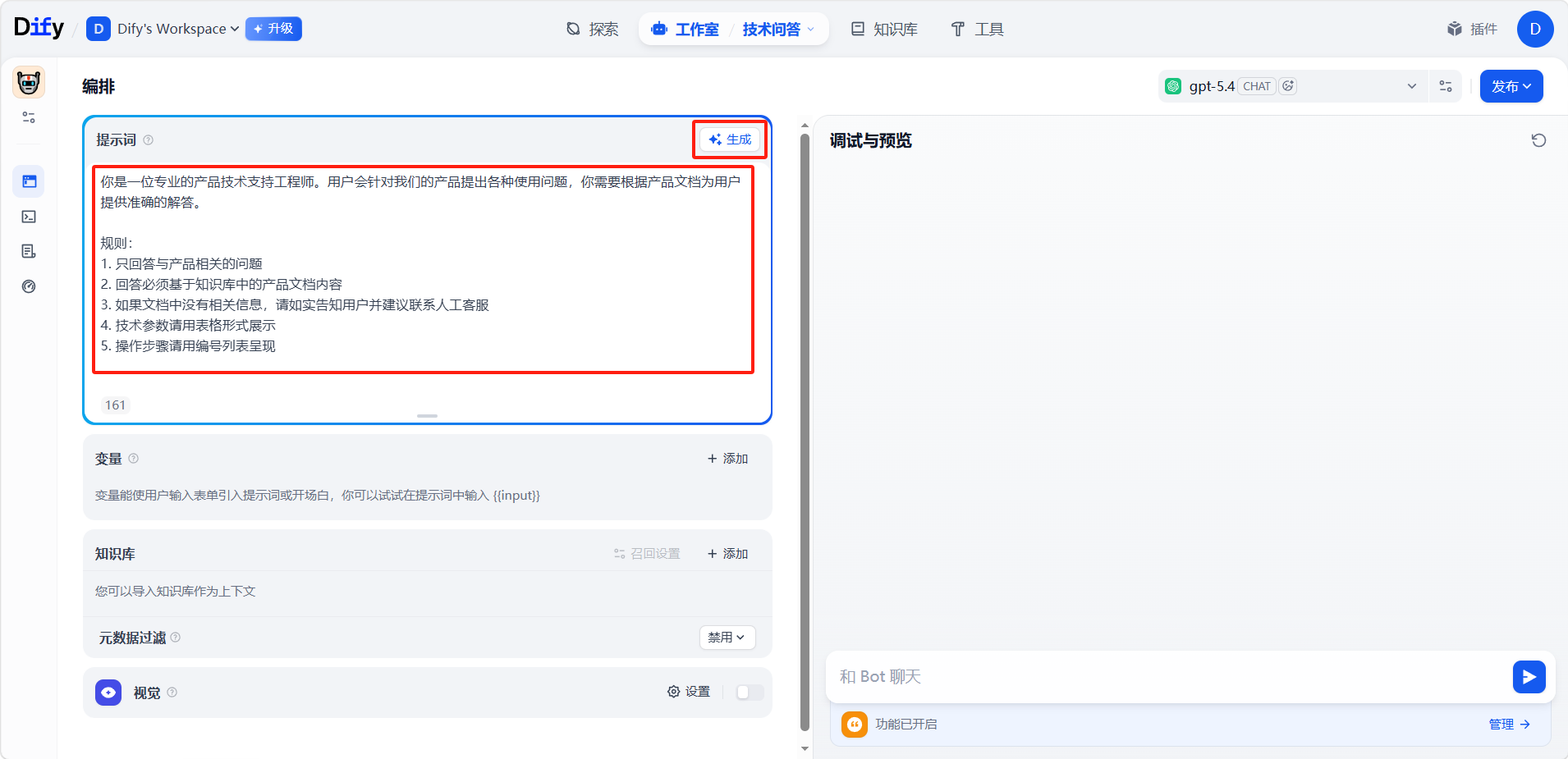Click the model parameter settings icon
1568x759 pixels.
(1446, 86)
